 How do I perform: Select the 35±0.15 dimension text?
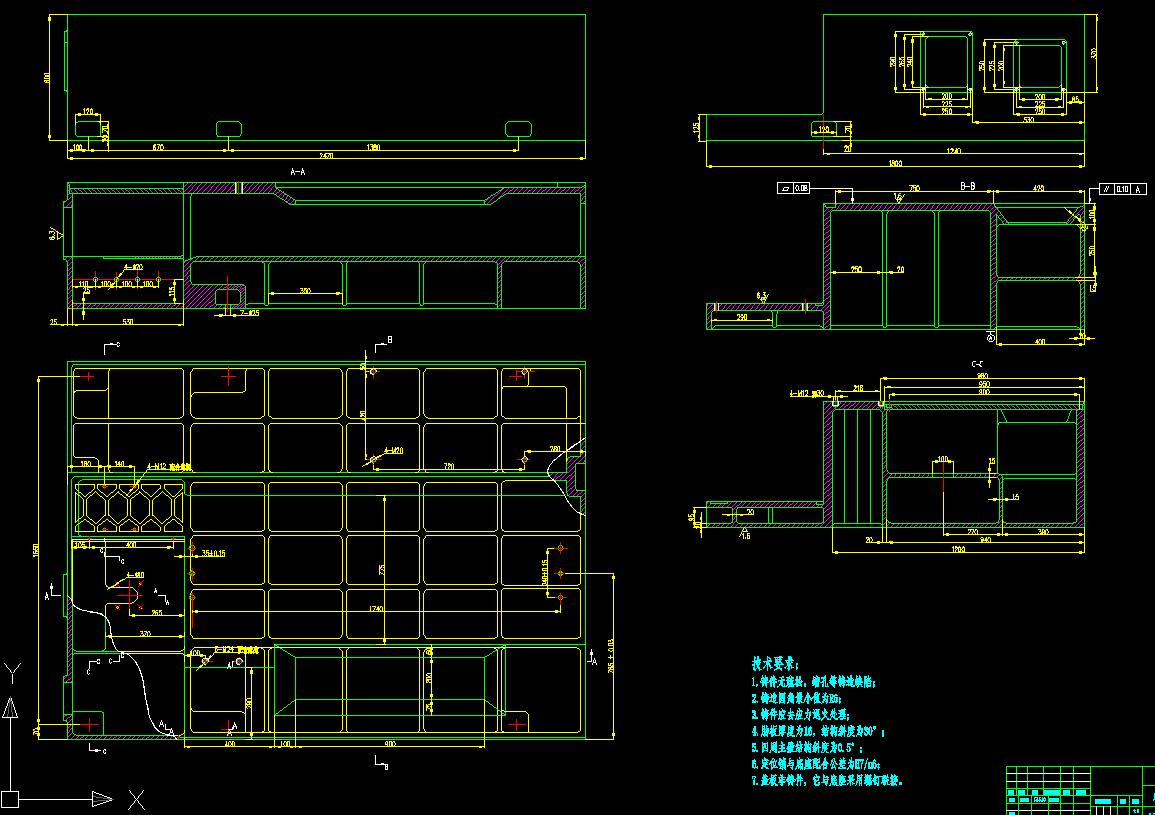(x=213, y=553)
